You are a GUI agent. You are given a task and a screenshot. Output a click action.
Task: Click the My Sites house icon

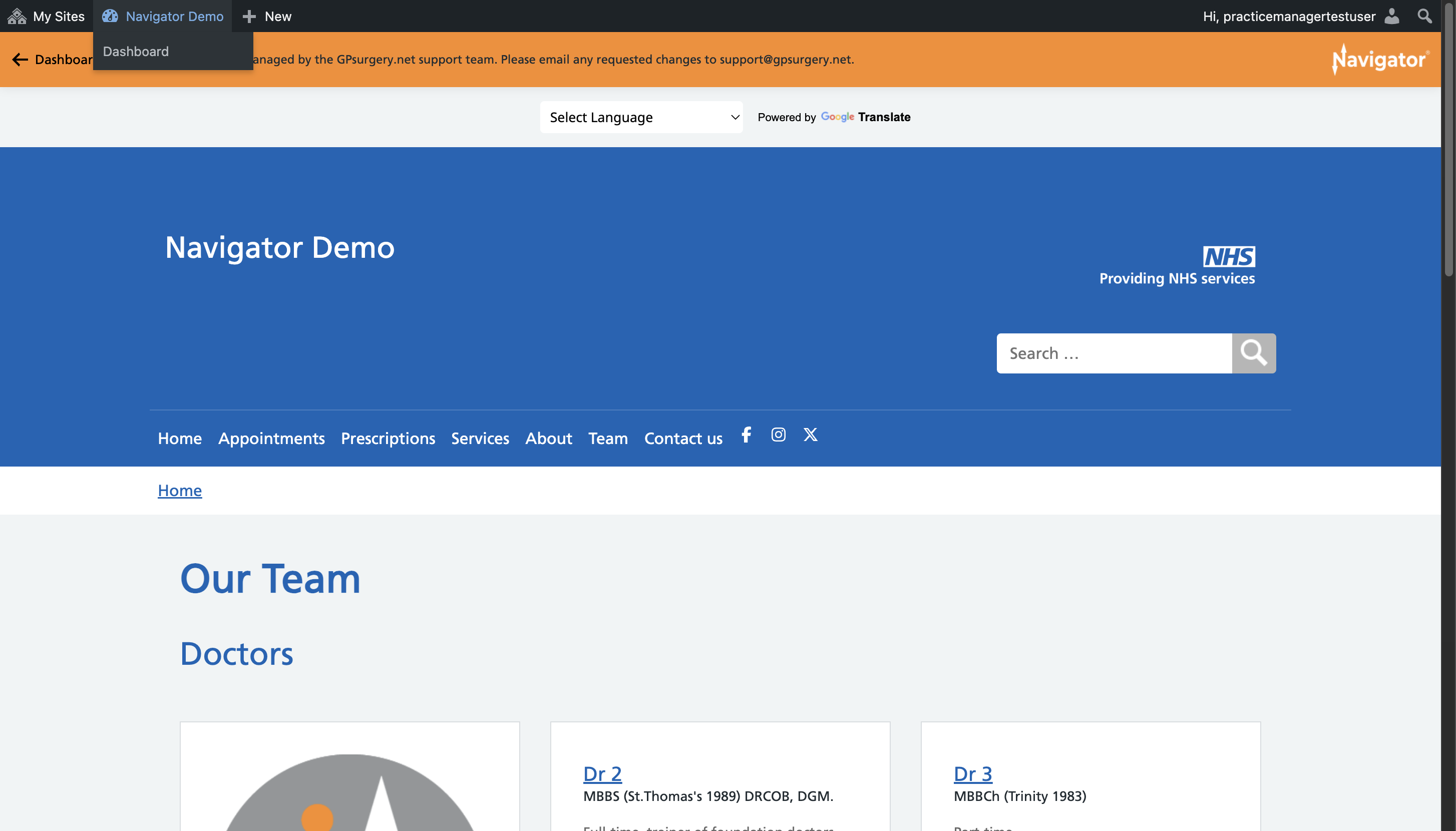(17, 16)
